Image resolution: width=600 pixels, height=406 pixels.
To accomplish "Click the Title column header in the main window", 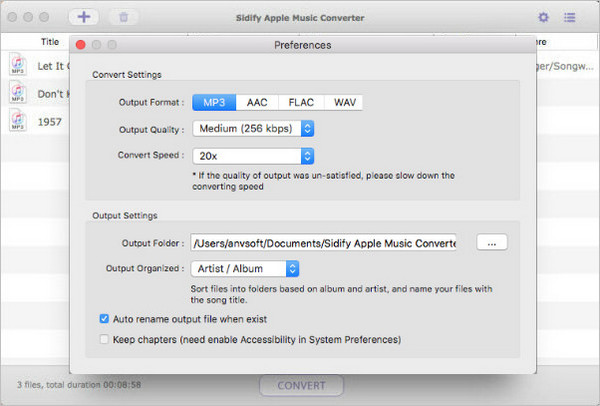I will pos(50,42).
